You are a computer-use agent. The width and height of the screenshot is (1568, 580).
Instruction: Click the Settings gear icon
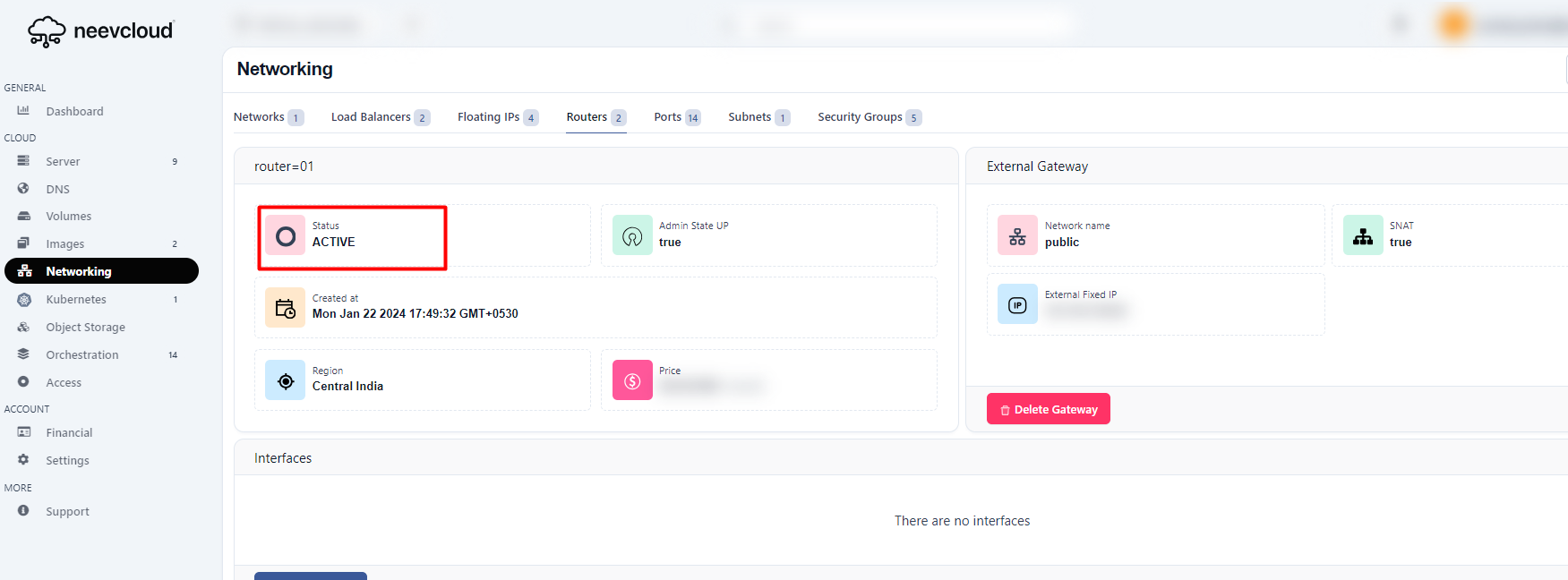[x=23, y=460]
